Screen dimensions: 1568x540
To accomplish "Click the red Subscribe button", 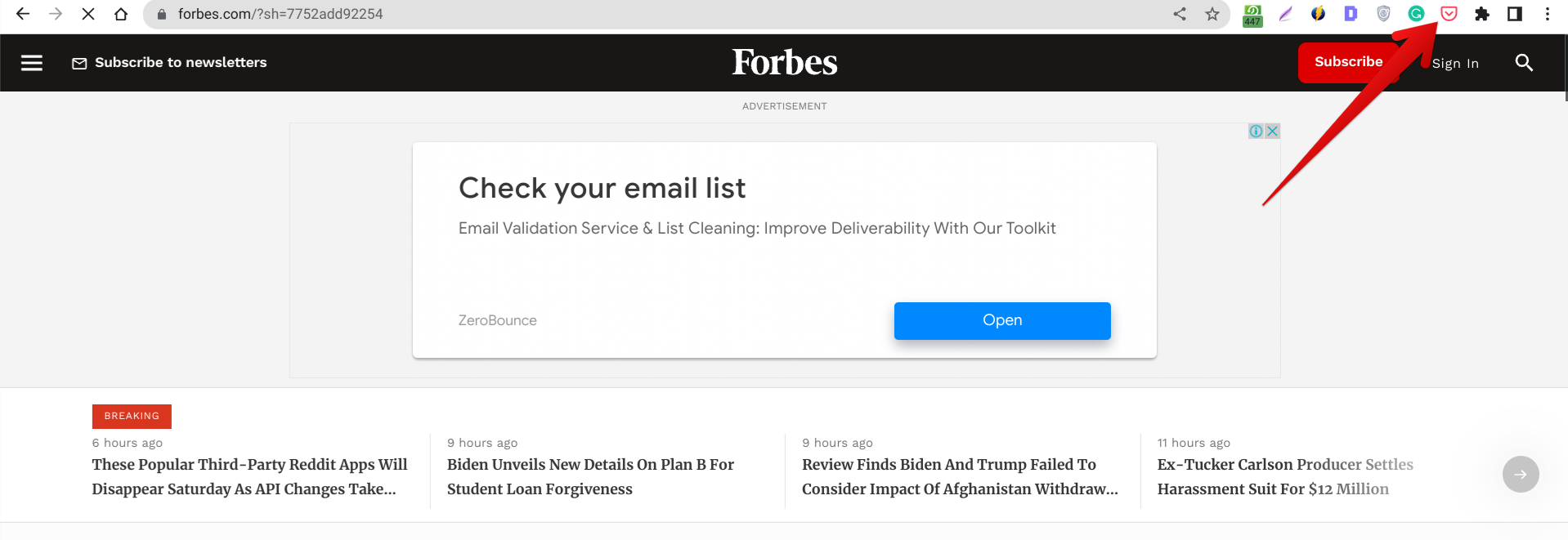I will (x=1348, y=62).
